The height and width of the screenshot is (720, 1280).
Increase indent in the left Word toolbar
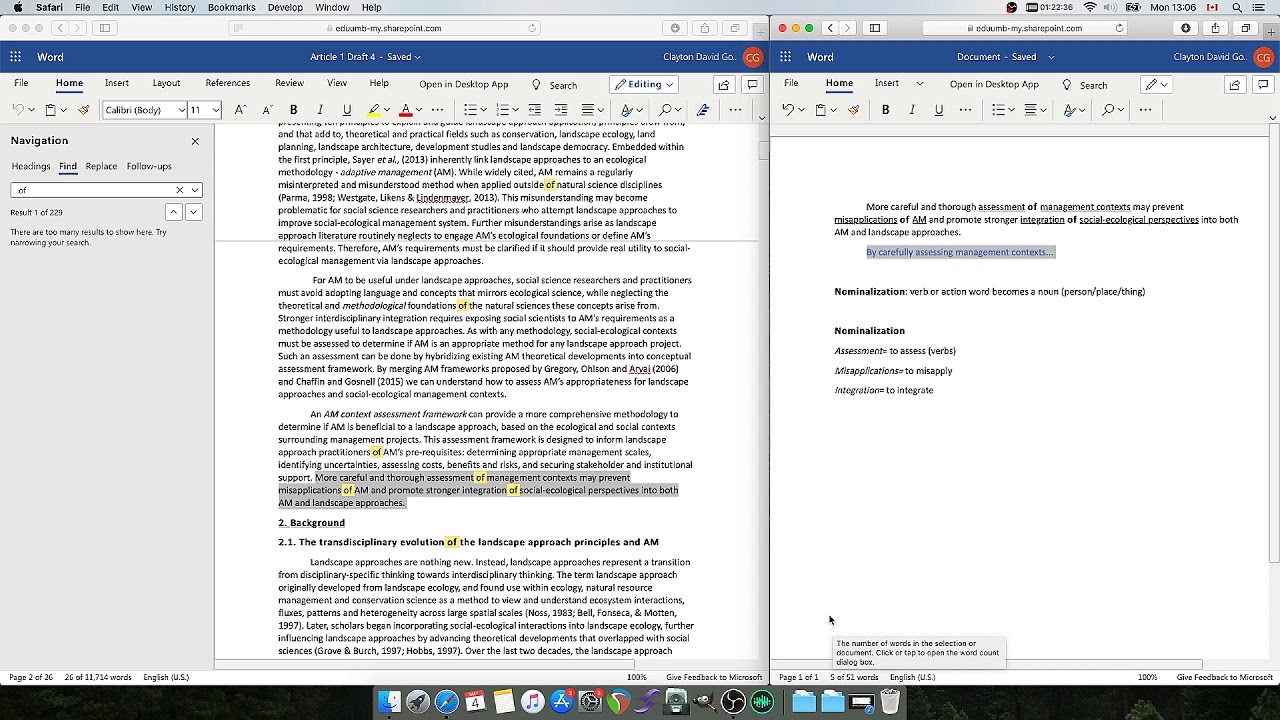pyautogui.click(x=561, y=109)
